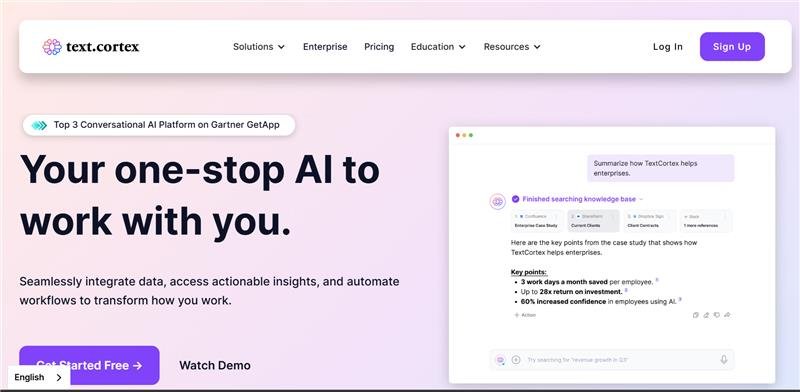The image size is (800, 392).
Task: Click the 'Seamlessly integrate data' subheading text
Action: [209, 291]
